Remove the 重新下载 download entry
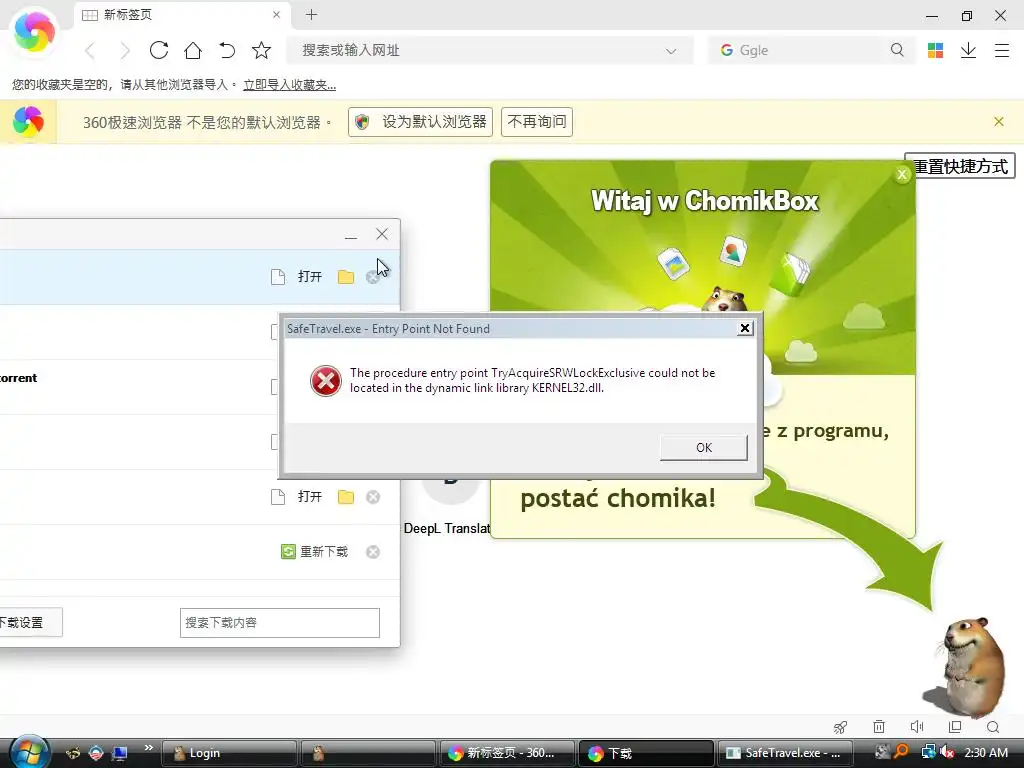The height and width of the screenshot is (768, 1024). tap(373, 552)
